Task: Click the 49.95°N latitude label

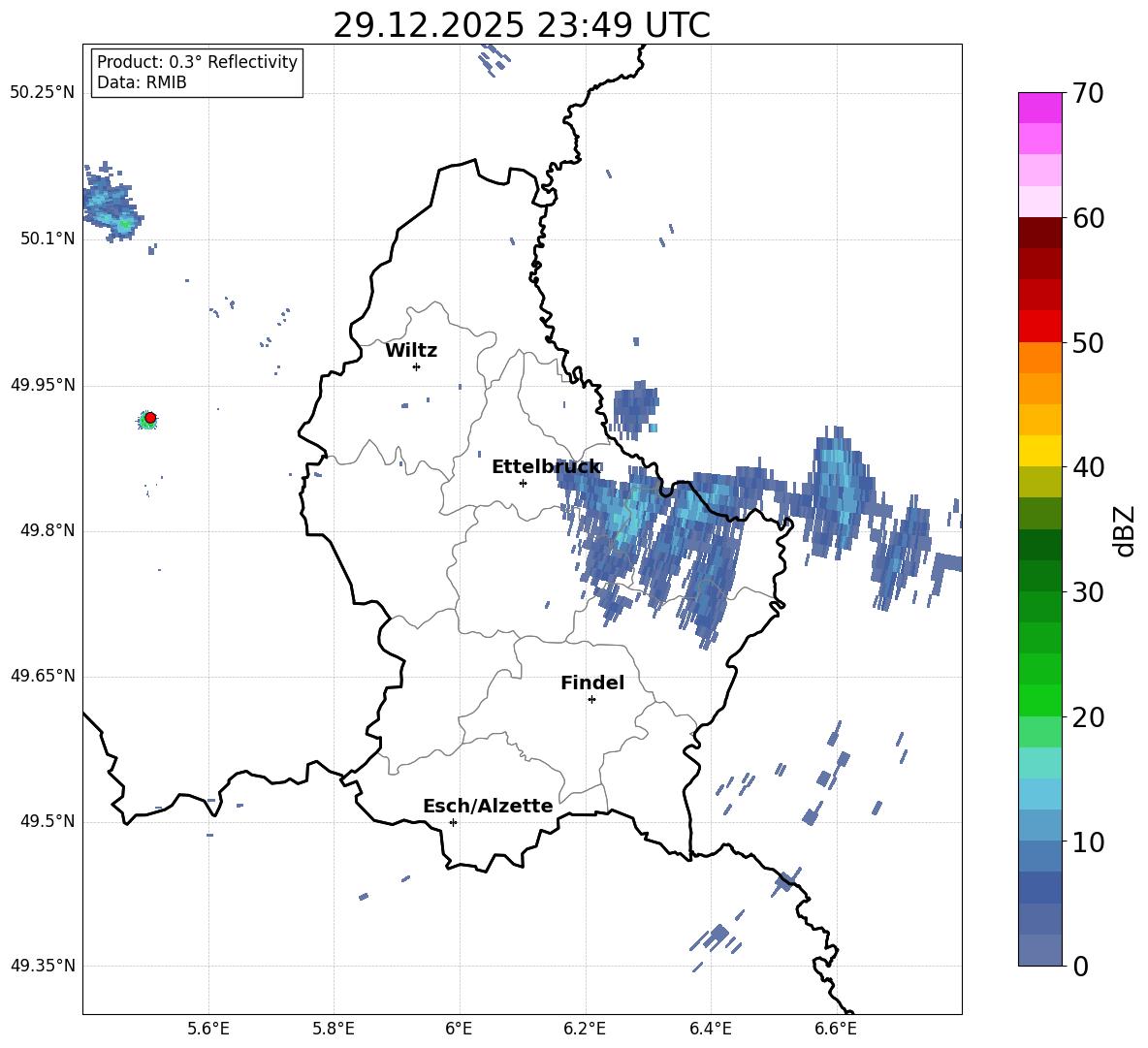Action: pos(43,385)
